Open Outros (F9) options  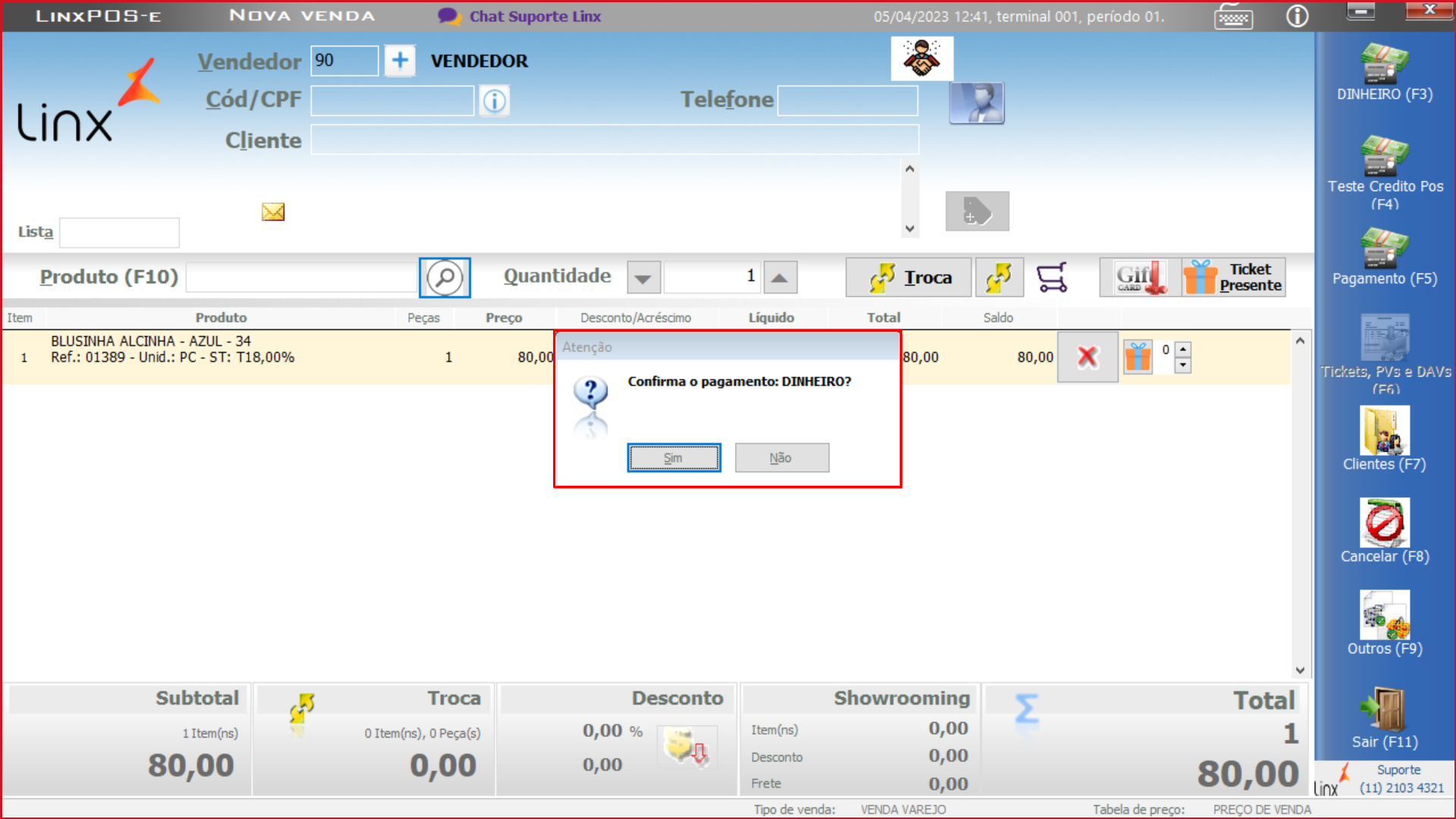tap(1384, 616)
